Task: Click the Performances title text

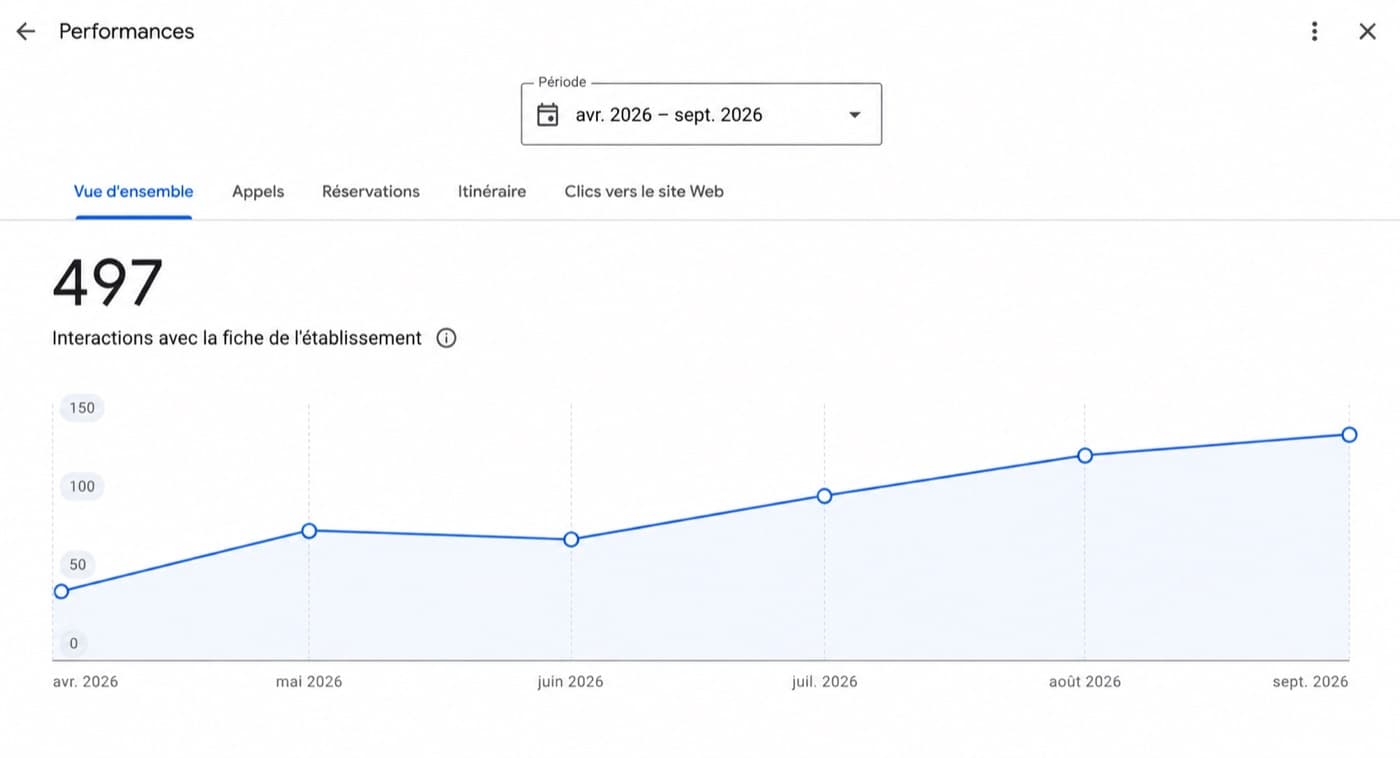Action: click(127, 31)
